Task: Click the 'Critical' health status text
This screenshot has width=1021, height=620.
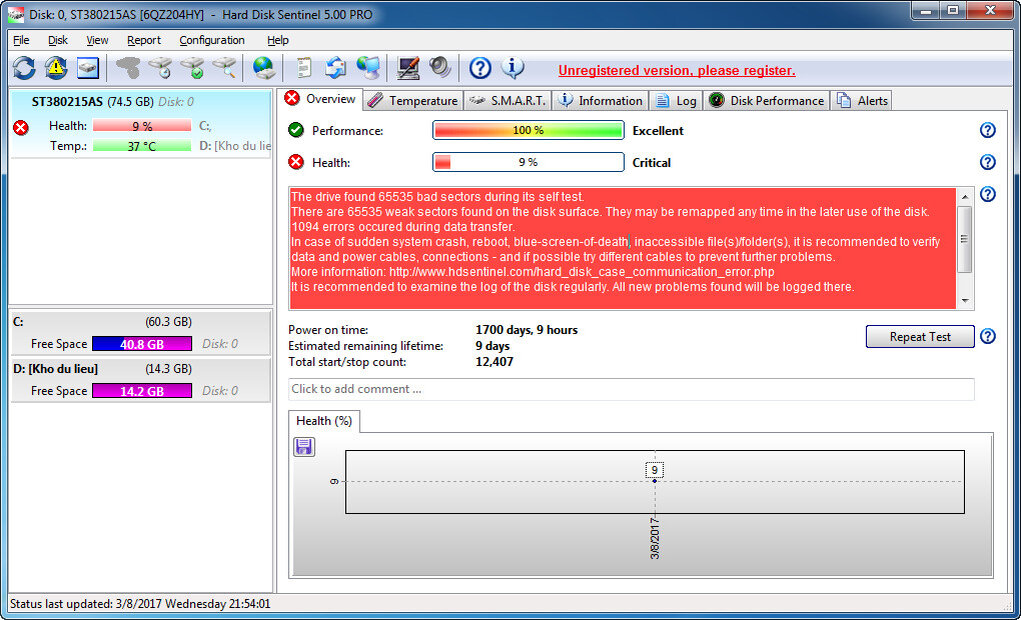Action: (651, 163)
